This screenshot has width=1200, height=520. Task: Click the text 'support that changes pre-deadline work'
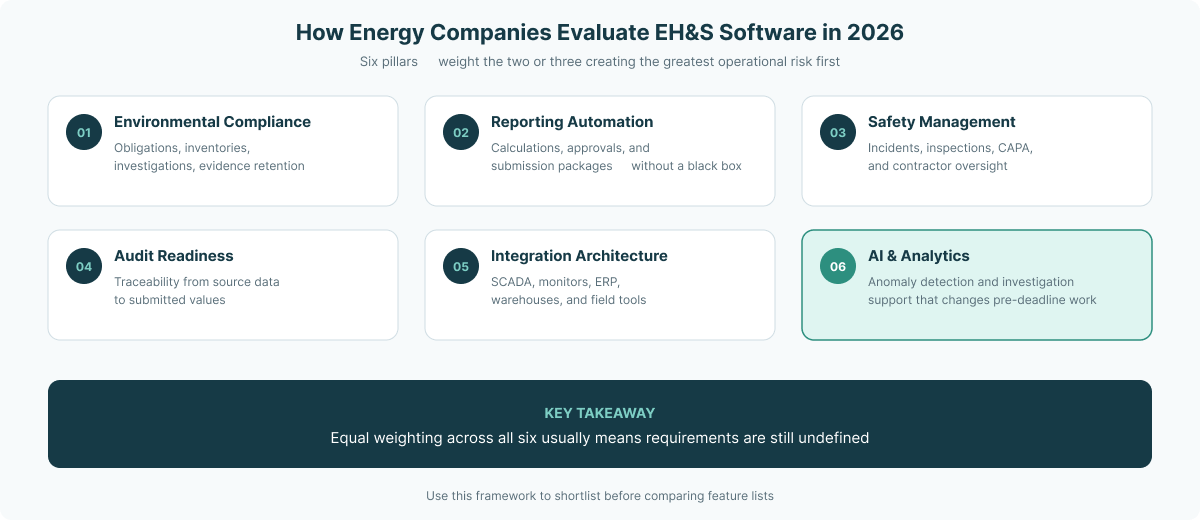click(x=982, y=300)
